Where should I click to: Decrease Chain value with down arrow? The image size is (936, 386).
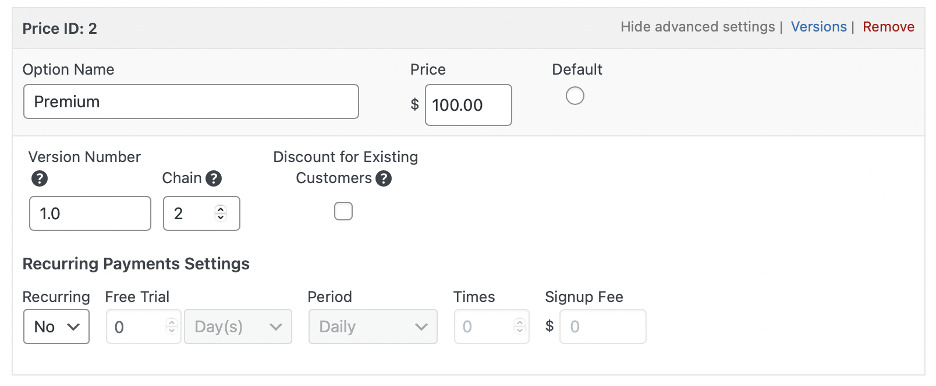(221, 218)
